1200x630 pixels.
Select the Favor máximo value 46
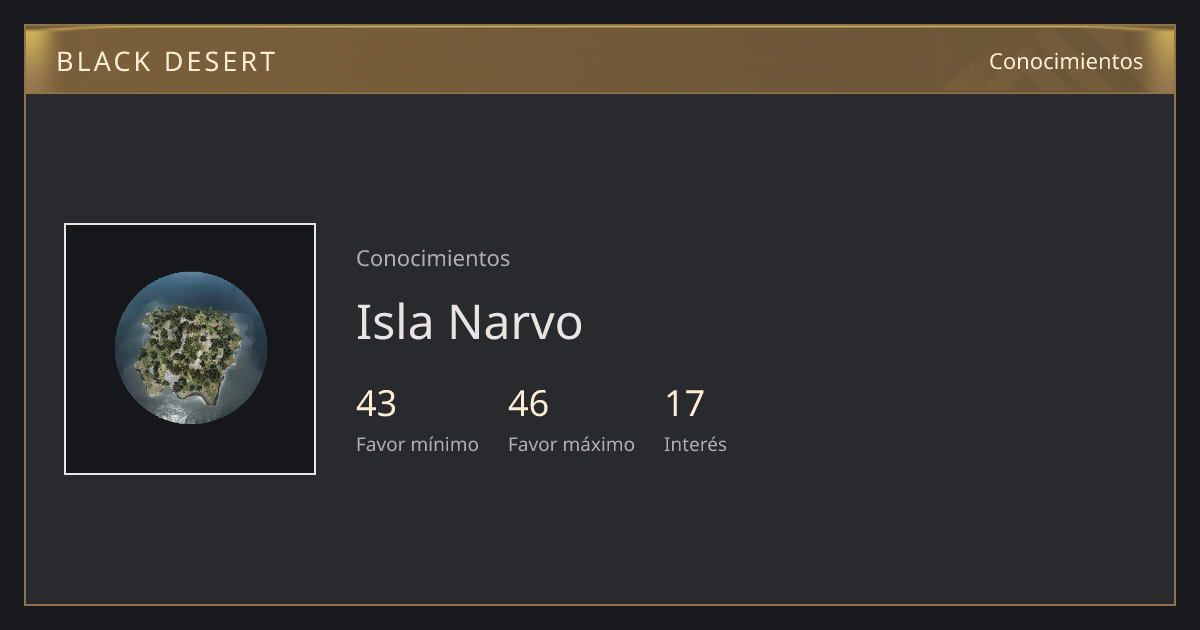528,404
